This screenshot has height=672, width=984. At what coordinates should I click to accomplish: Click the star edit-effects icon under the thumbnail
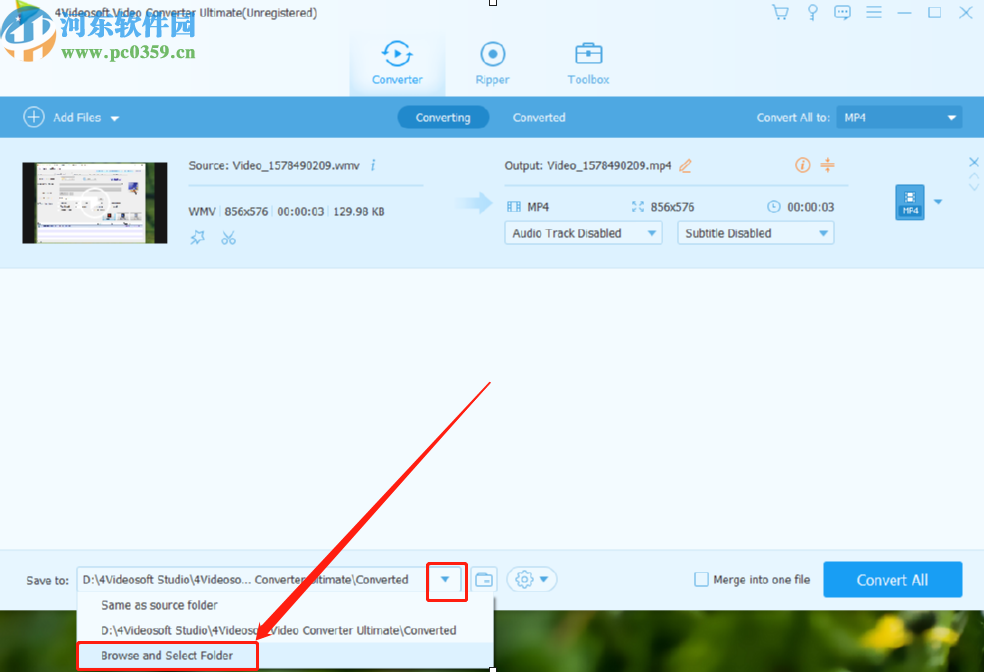198,237
